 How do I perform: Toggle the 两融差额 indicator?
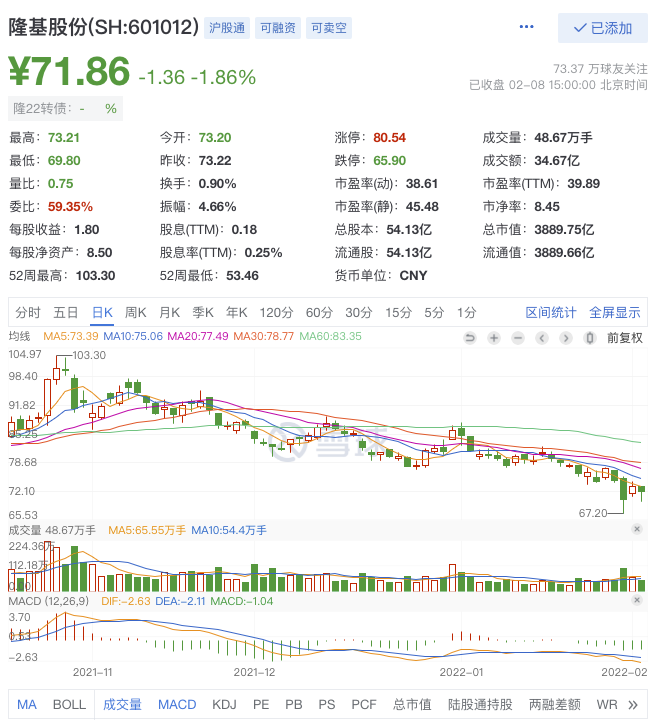click(555, 705)
